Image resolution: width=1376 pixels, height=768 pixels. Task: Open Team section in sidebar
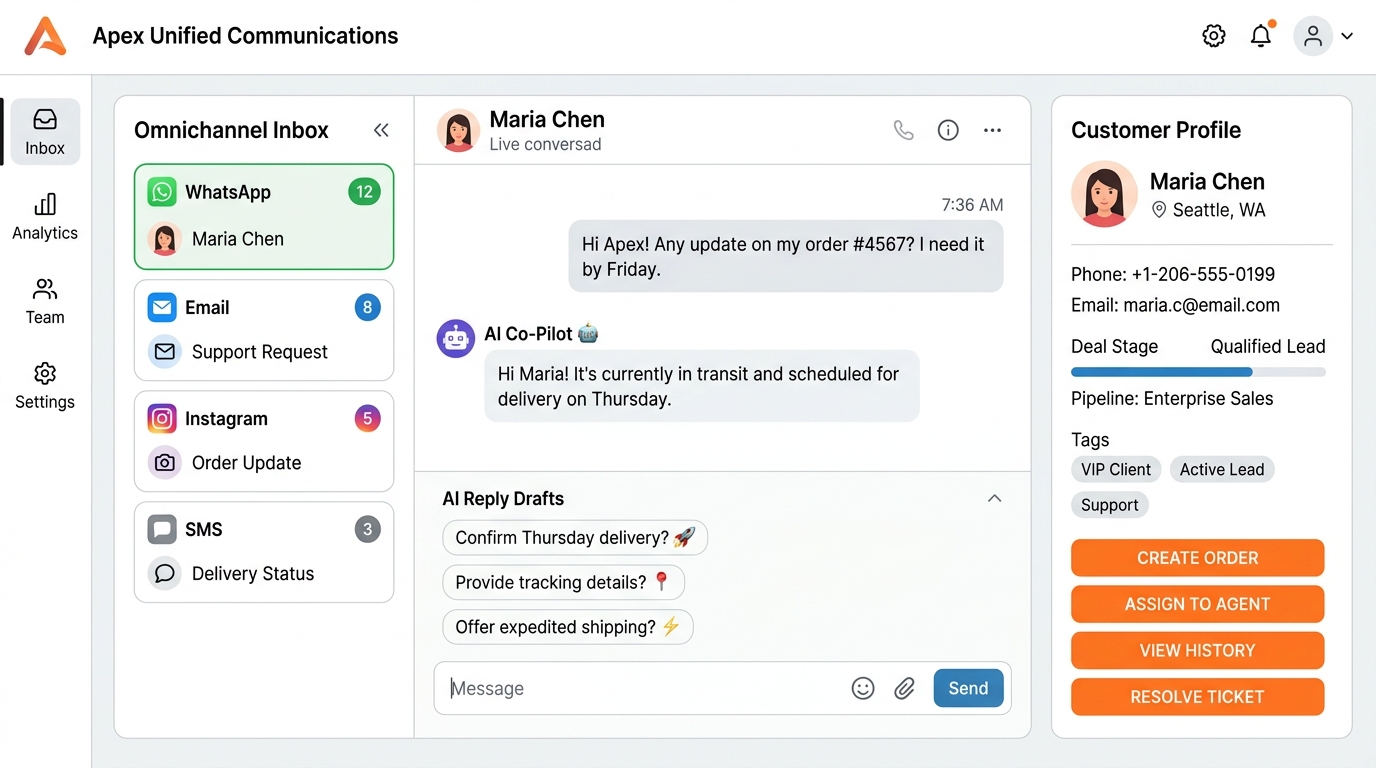(45, 301)
